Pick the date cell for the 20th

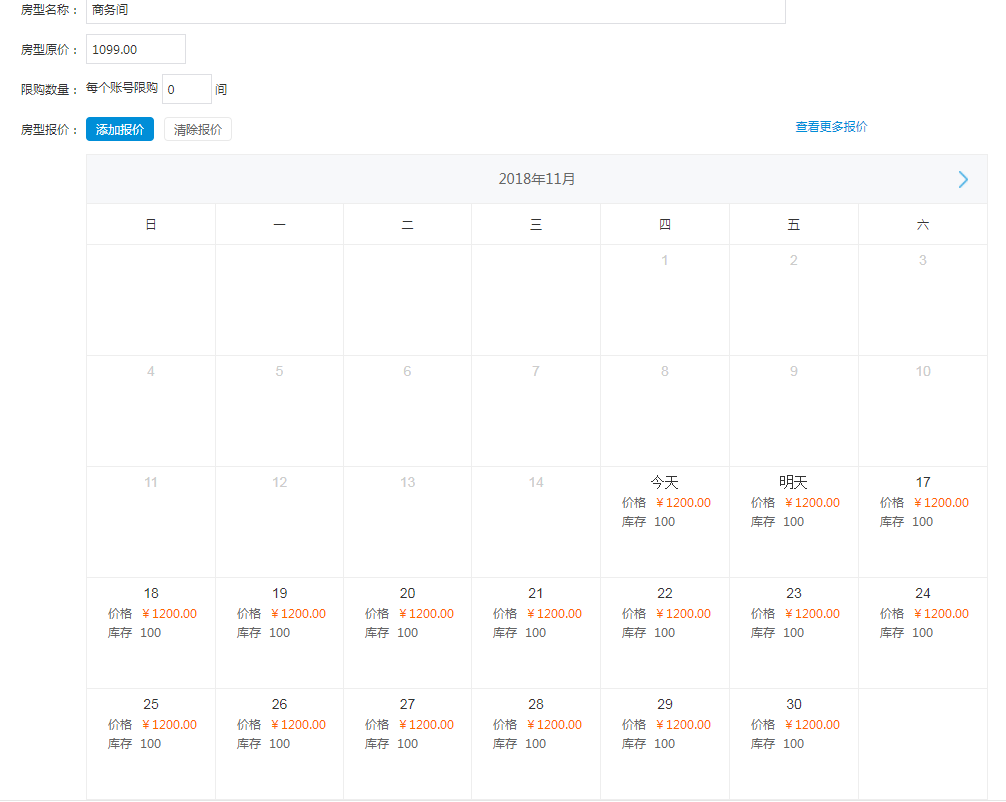407,631
